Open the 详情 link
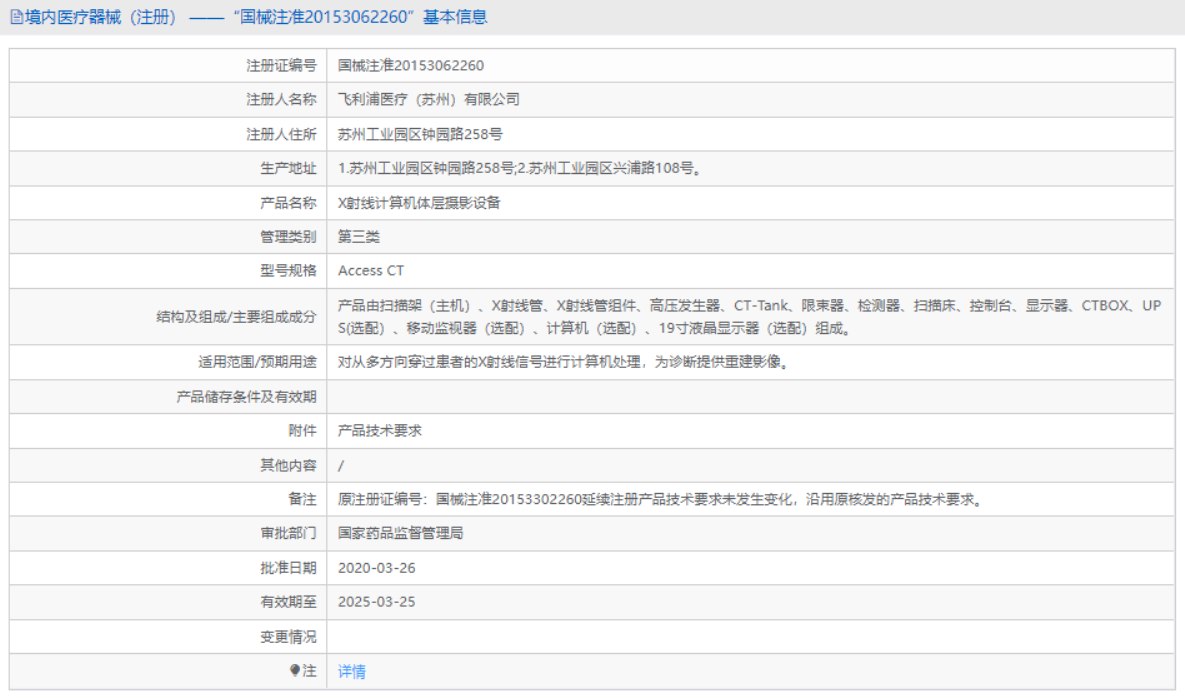Viewport: 1185px width, 698px height. point(351,671)
